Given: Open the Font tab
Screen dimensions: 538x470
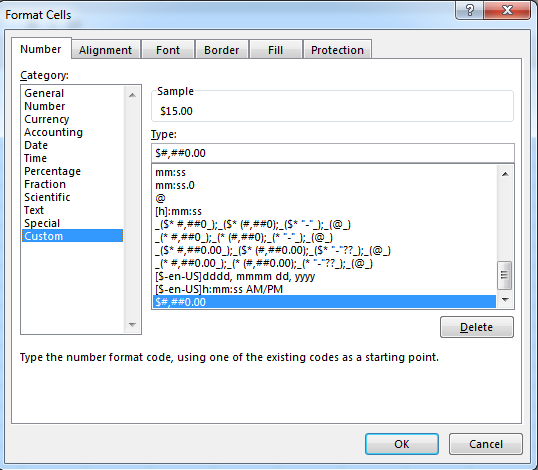Looking at the screenshot, I should pos(168,50).
